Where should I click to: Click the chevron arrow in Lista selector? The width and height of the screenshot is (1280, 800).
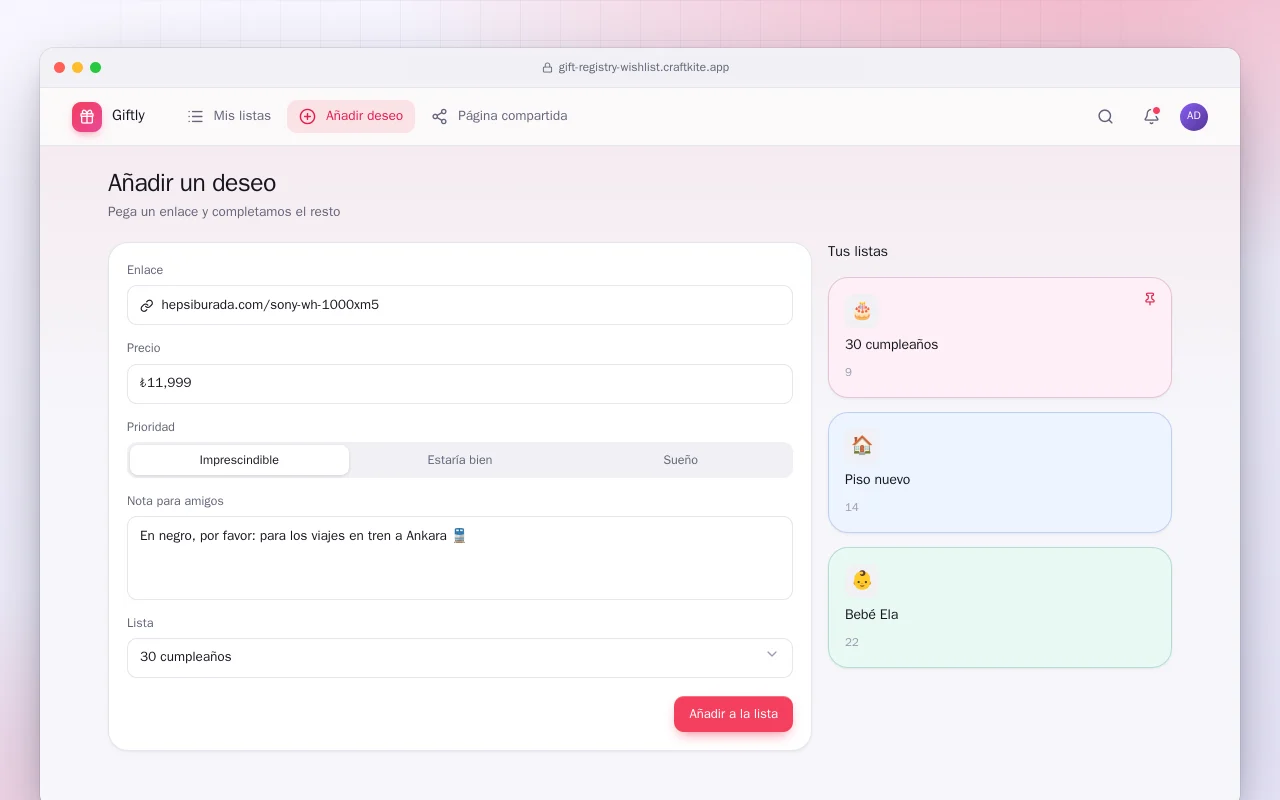(x=772, y=655)
